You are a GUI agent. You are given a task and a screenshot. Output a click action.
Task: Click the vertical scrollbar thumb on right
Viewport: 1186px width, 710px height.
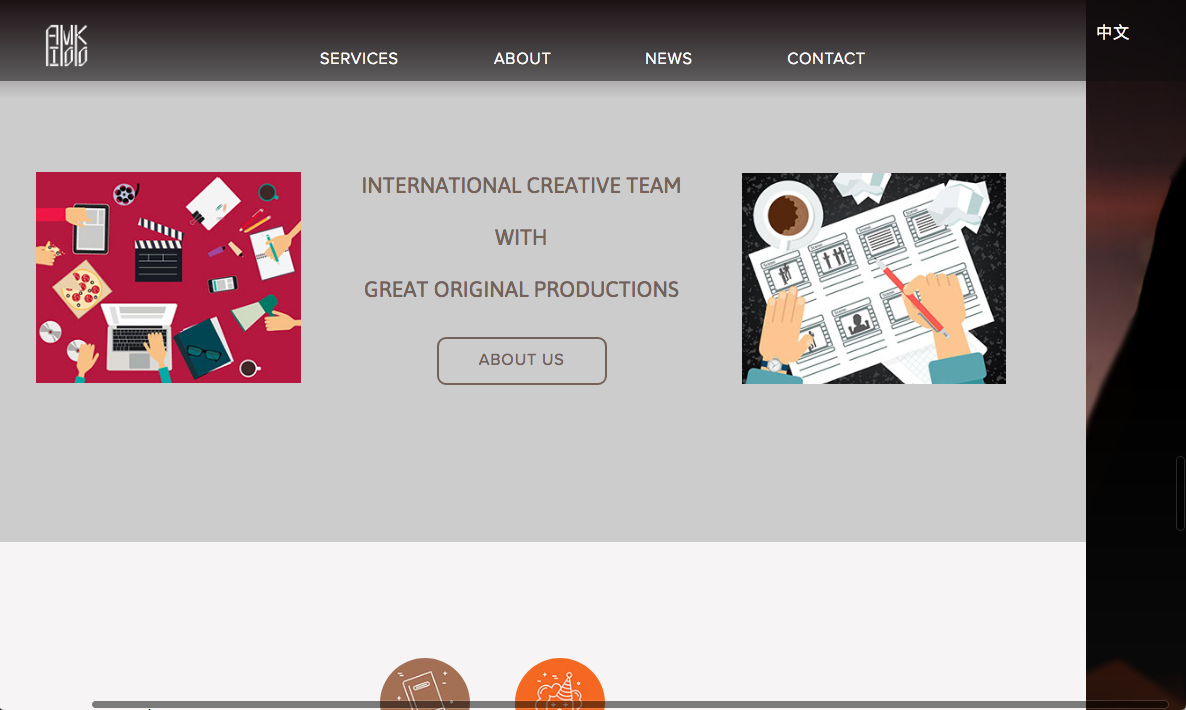pos(1180,494)
